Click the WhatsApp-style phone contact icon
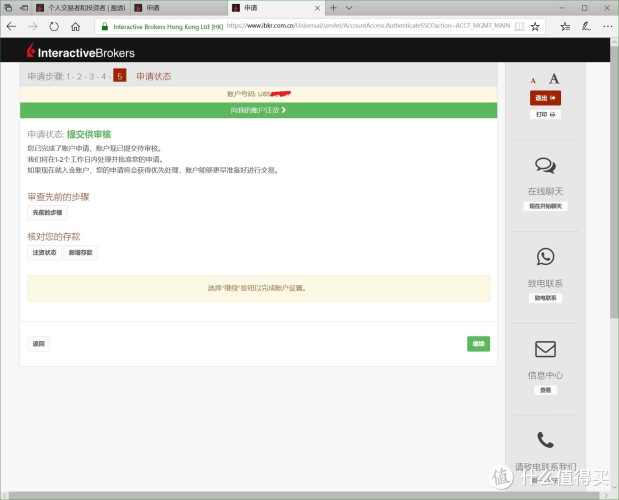The width and height of the screenshot is (619, 500). tap(545, 257)
